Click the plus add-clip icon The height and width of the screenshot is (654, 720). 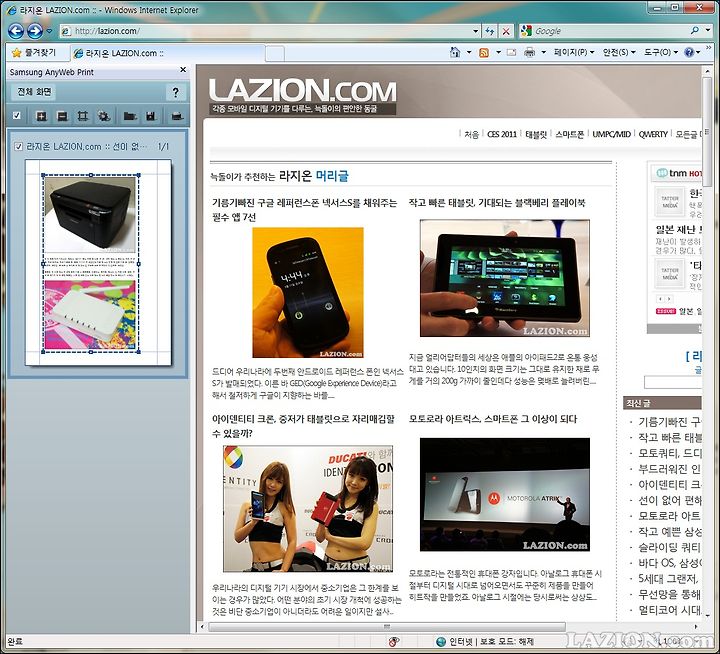[x=41, y=116]
